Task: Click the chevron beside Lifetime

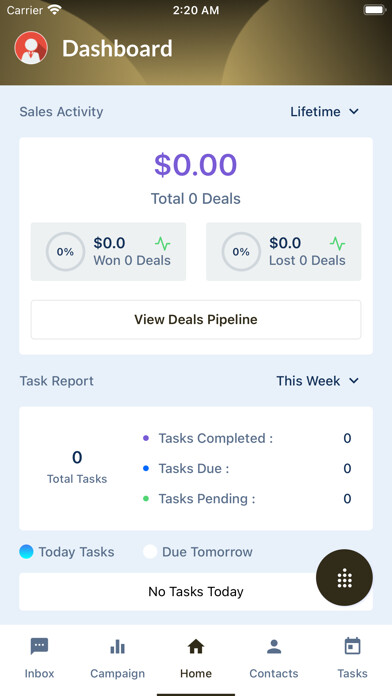Action: point(354,111)
